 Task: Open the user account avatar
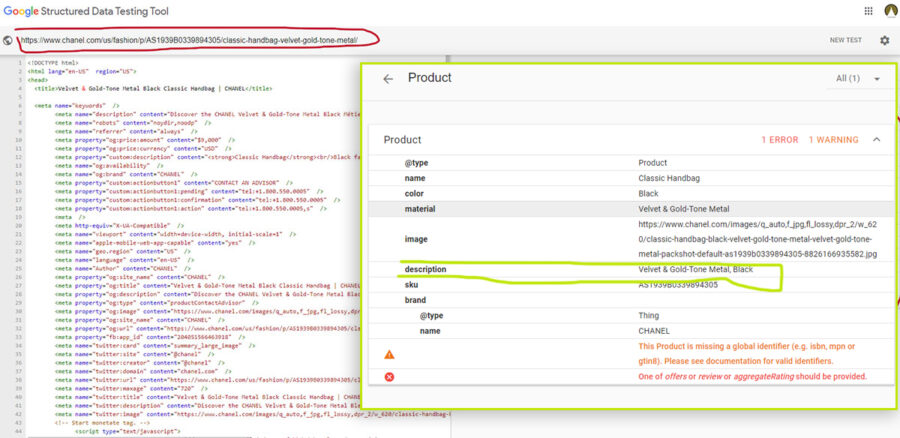tap(890, 11)
